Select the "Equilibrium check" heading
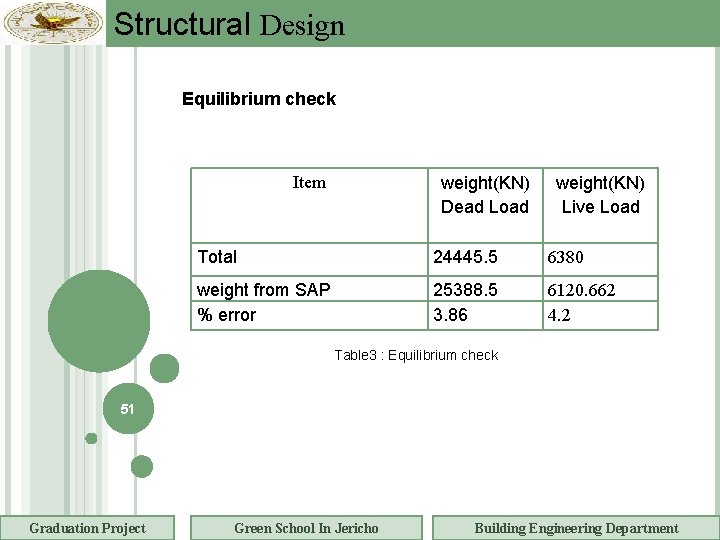Image resolution: width=720 pixels, height=540 pixels. point(259,99)
